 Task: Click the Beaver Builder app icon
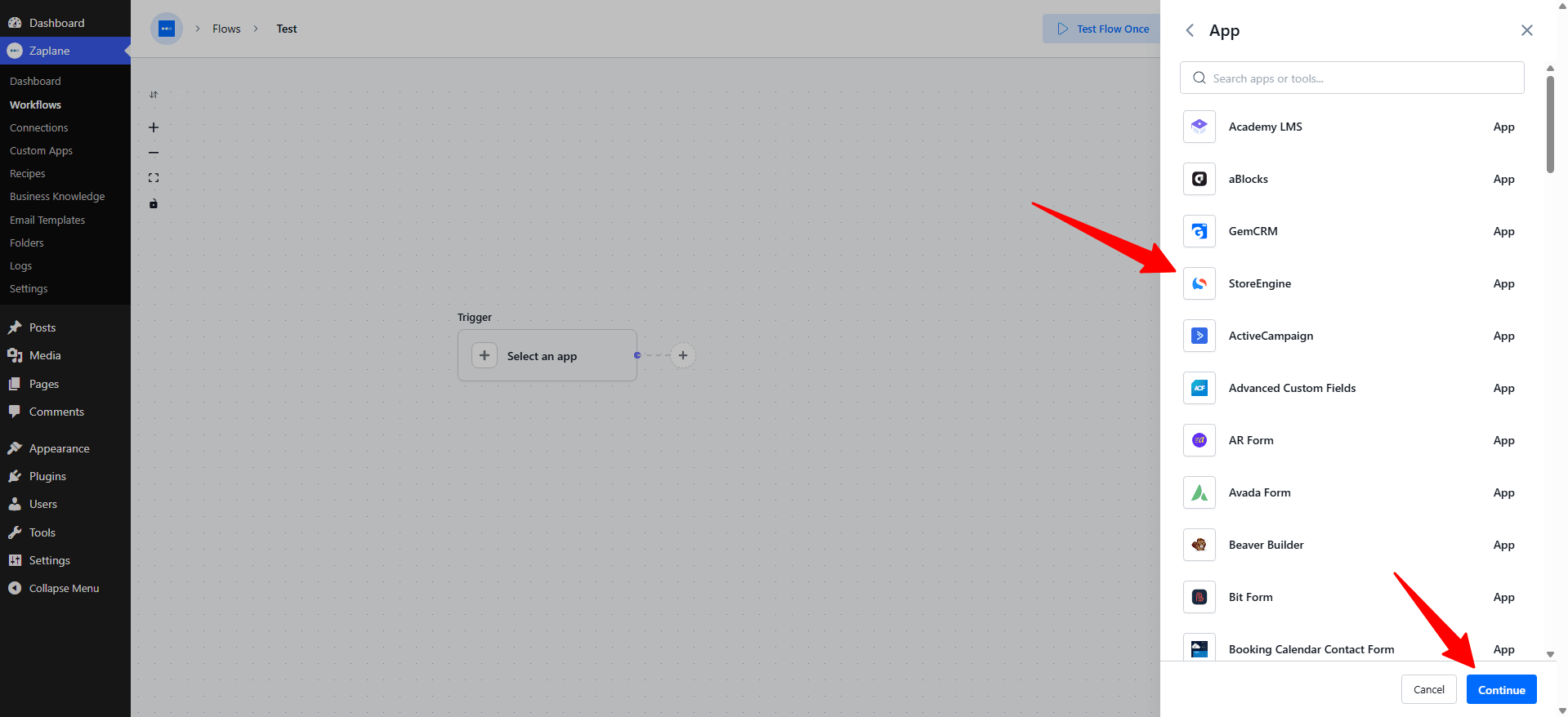pyautogui.click(x=1199, y=545)
